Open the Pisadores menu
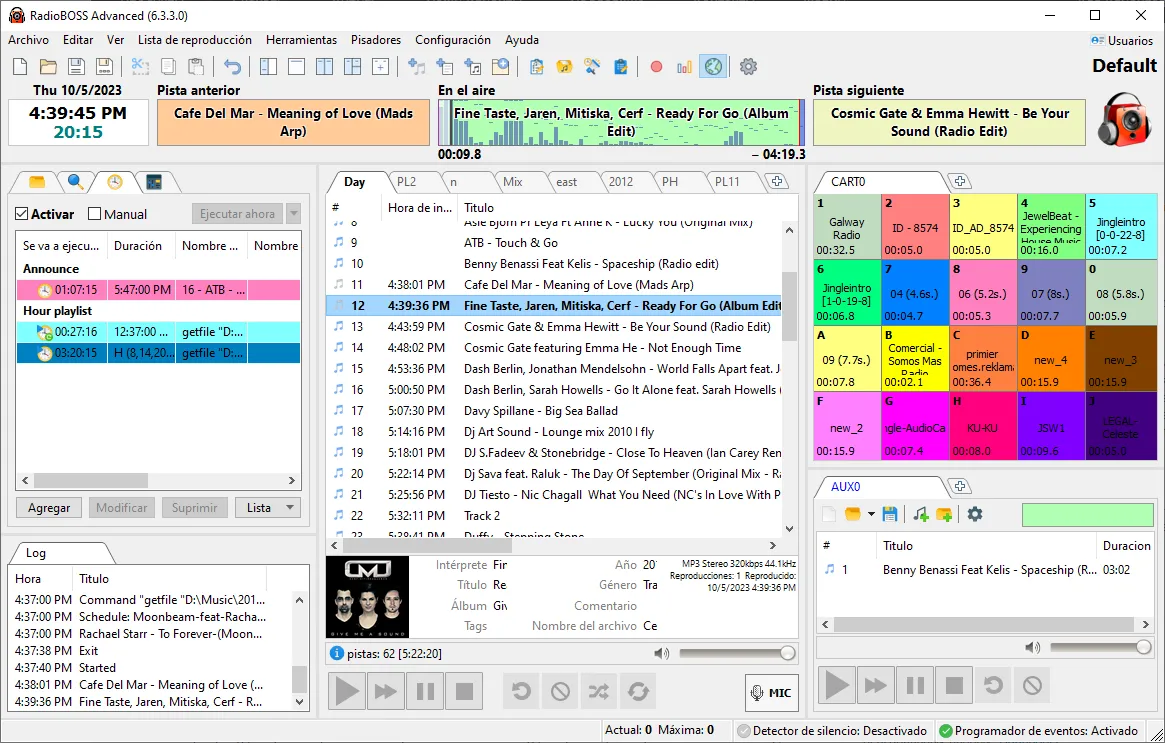This screenshot has width=1165, height=743. coord(376,40)
